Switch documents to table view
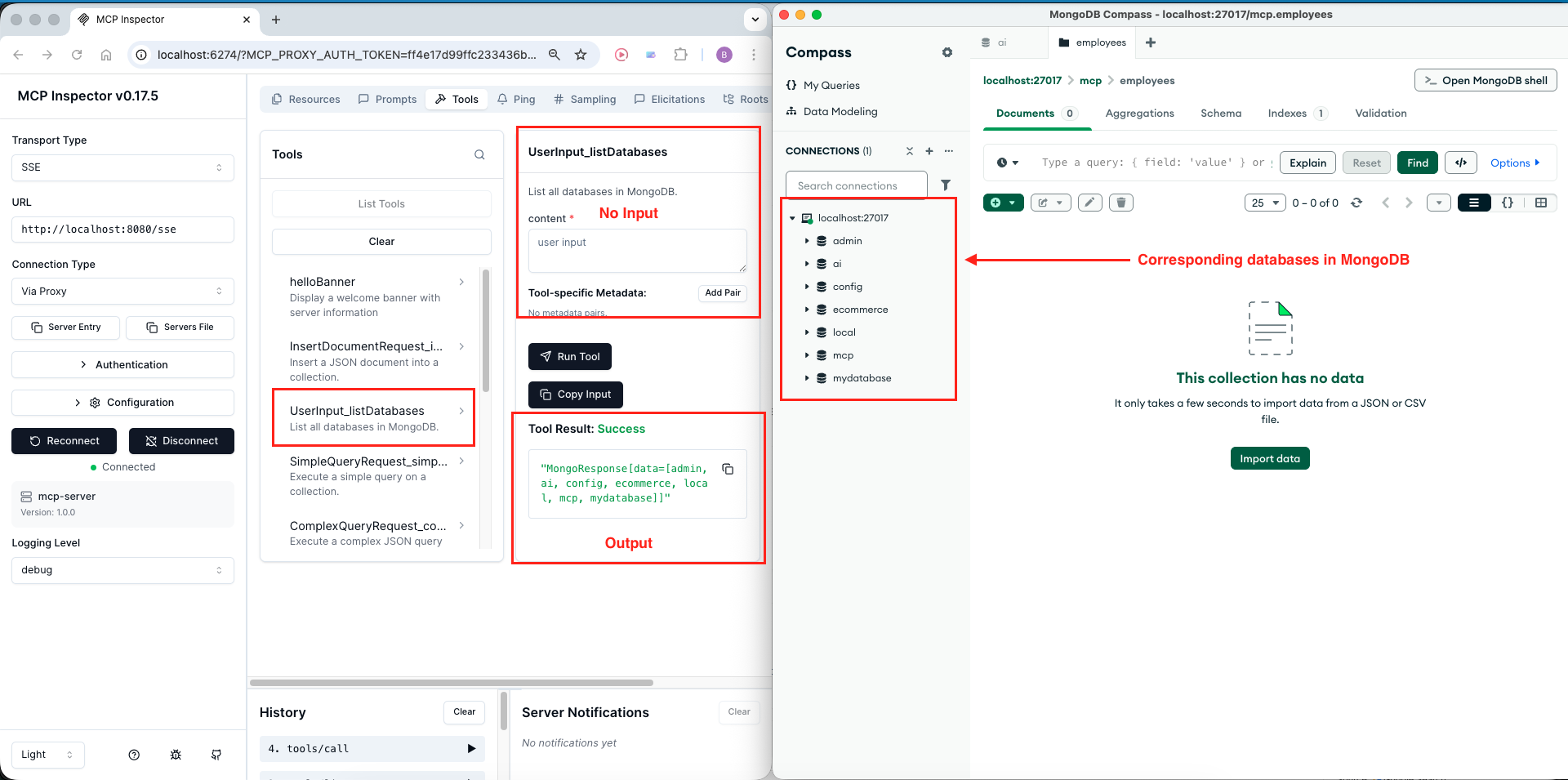The image size is (1568, 780). pyautogui.click(x=1541, y=203)
